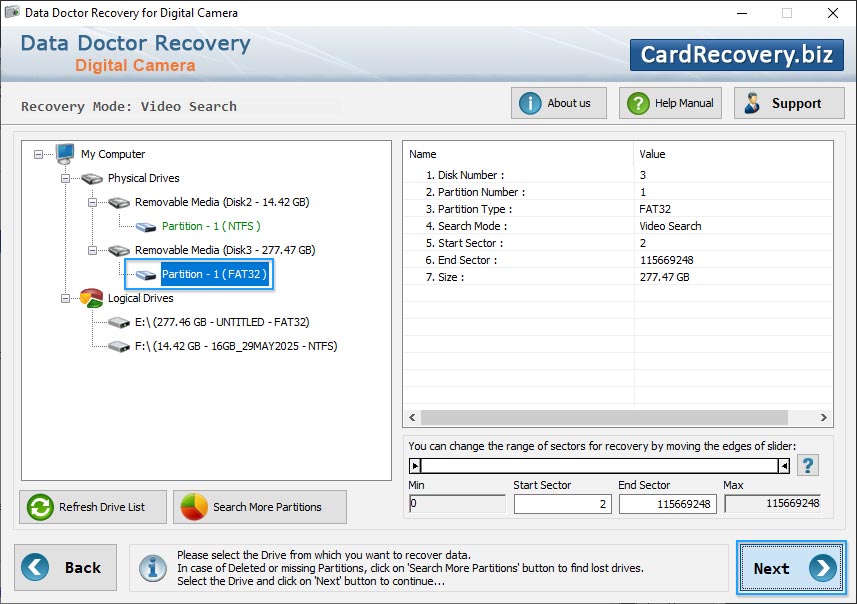Click the 'Video Search' value cell

pos(670,226)
